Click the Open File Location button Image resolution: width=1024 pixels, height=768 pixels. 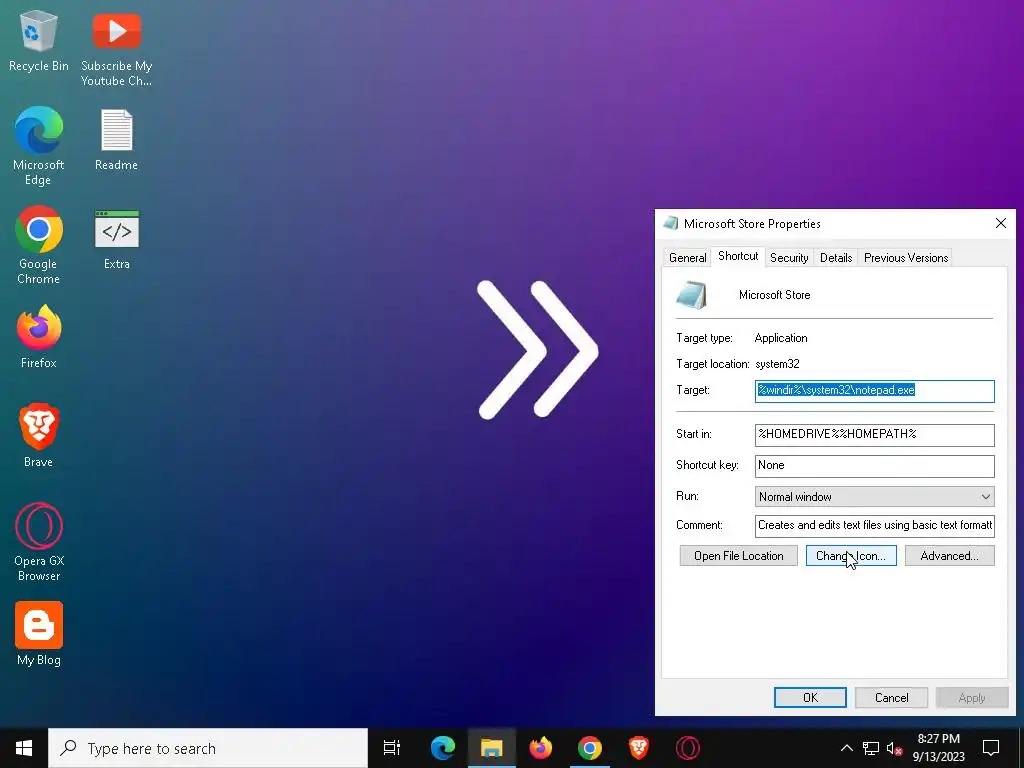pyautogui.click(x=739, y=556)
